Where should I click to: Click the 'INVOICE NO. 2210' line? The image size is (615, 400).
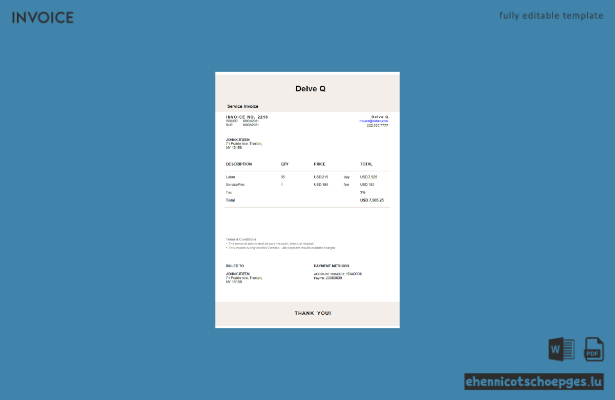(247, 117)
